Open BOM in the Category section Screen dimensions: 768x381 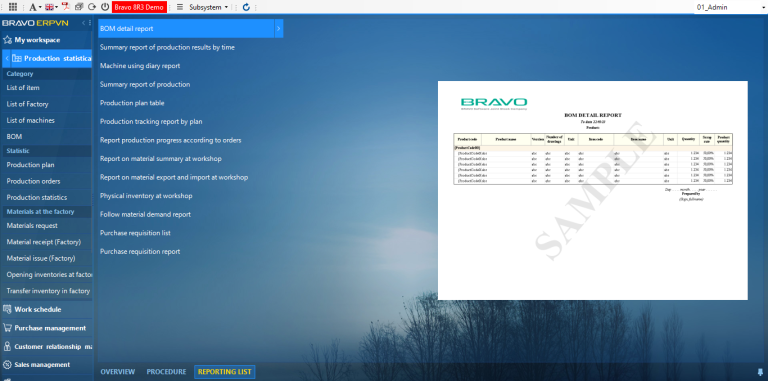tap(14, 137)
